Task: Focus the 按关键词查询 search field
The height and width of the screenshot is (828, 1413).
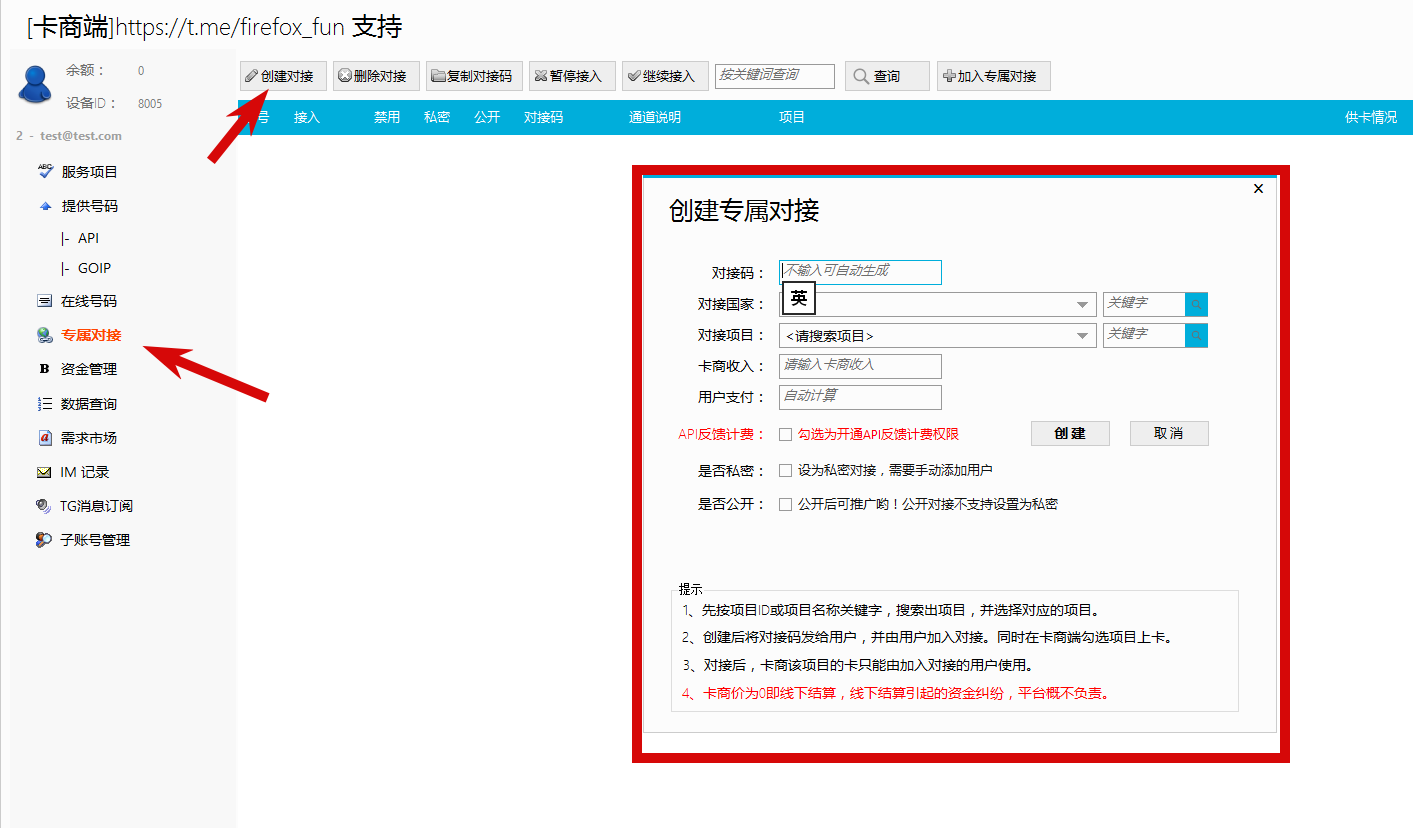Action: [x=775, y=76]
